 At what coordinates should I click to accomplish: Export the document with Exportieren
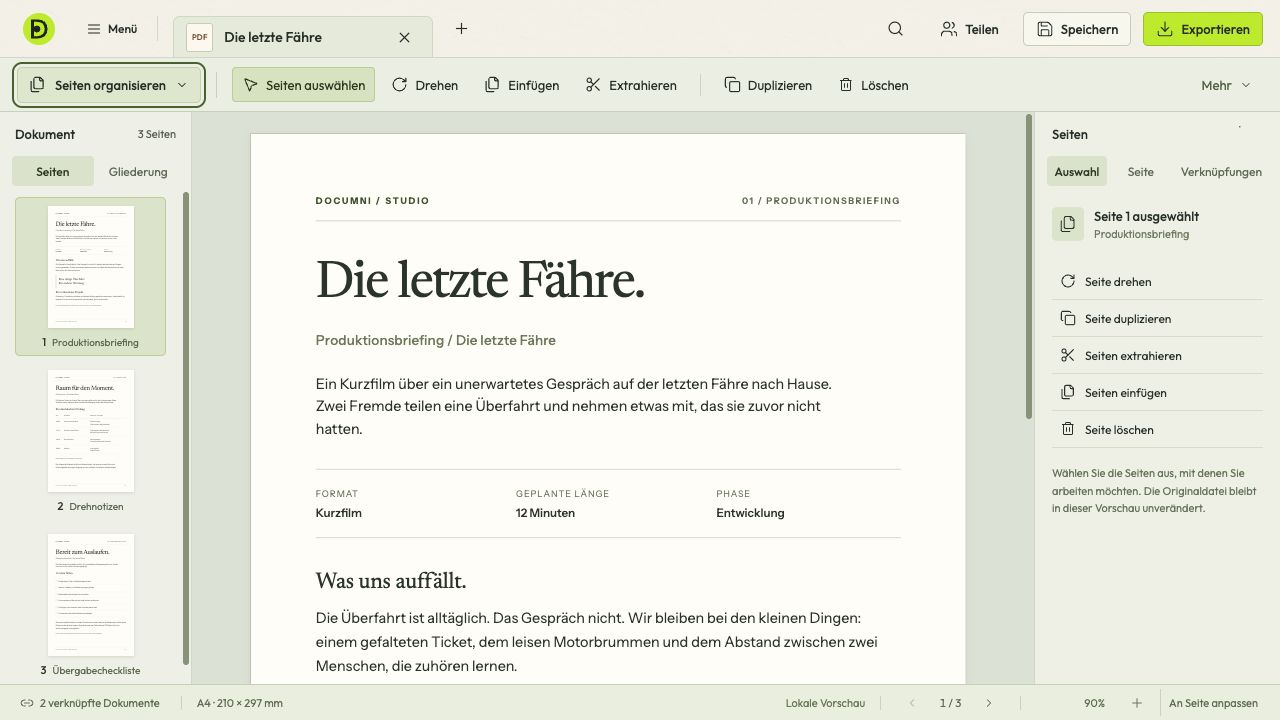point(1203,29)
